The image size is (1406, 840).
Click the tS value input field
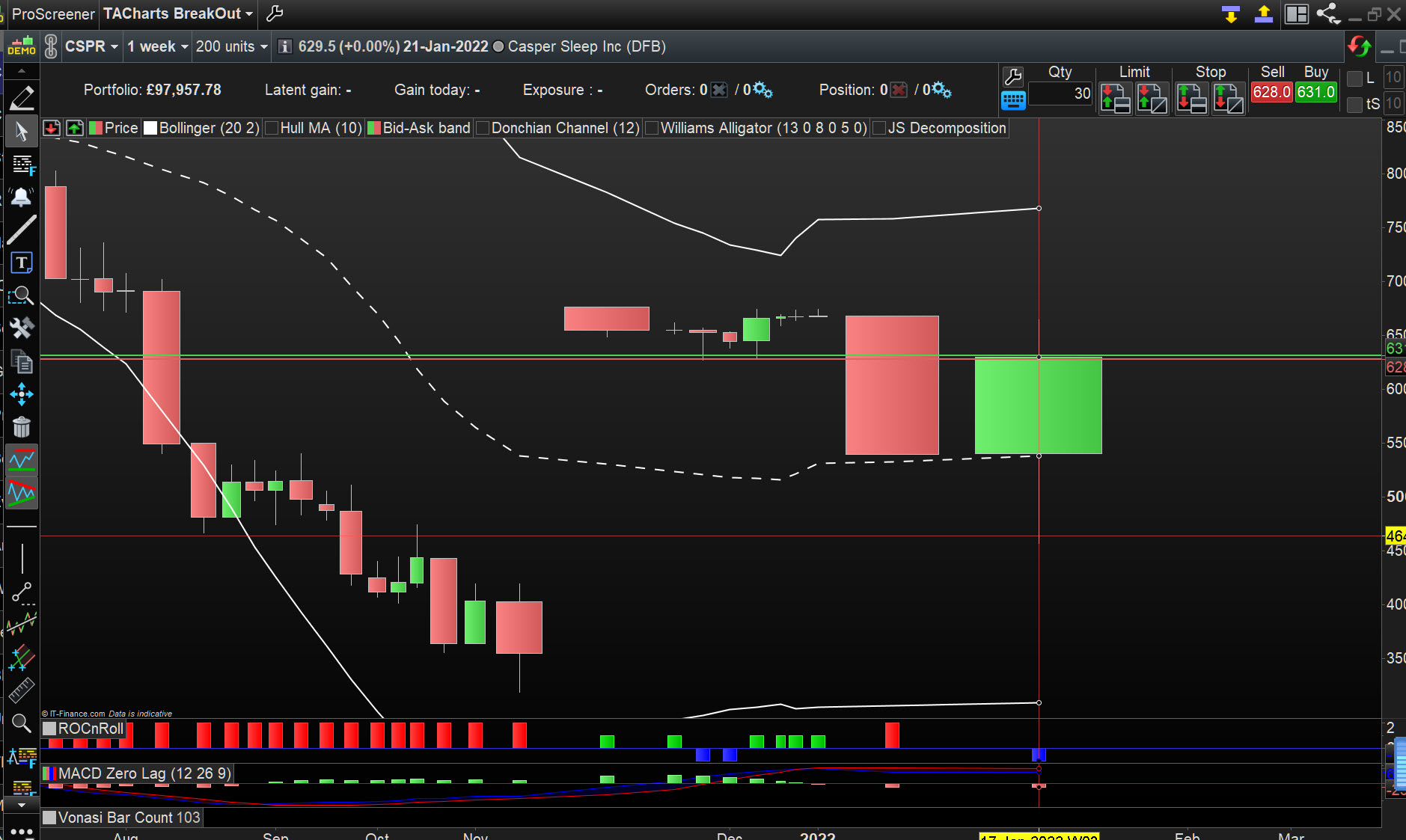tap(1393, 104)
